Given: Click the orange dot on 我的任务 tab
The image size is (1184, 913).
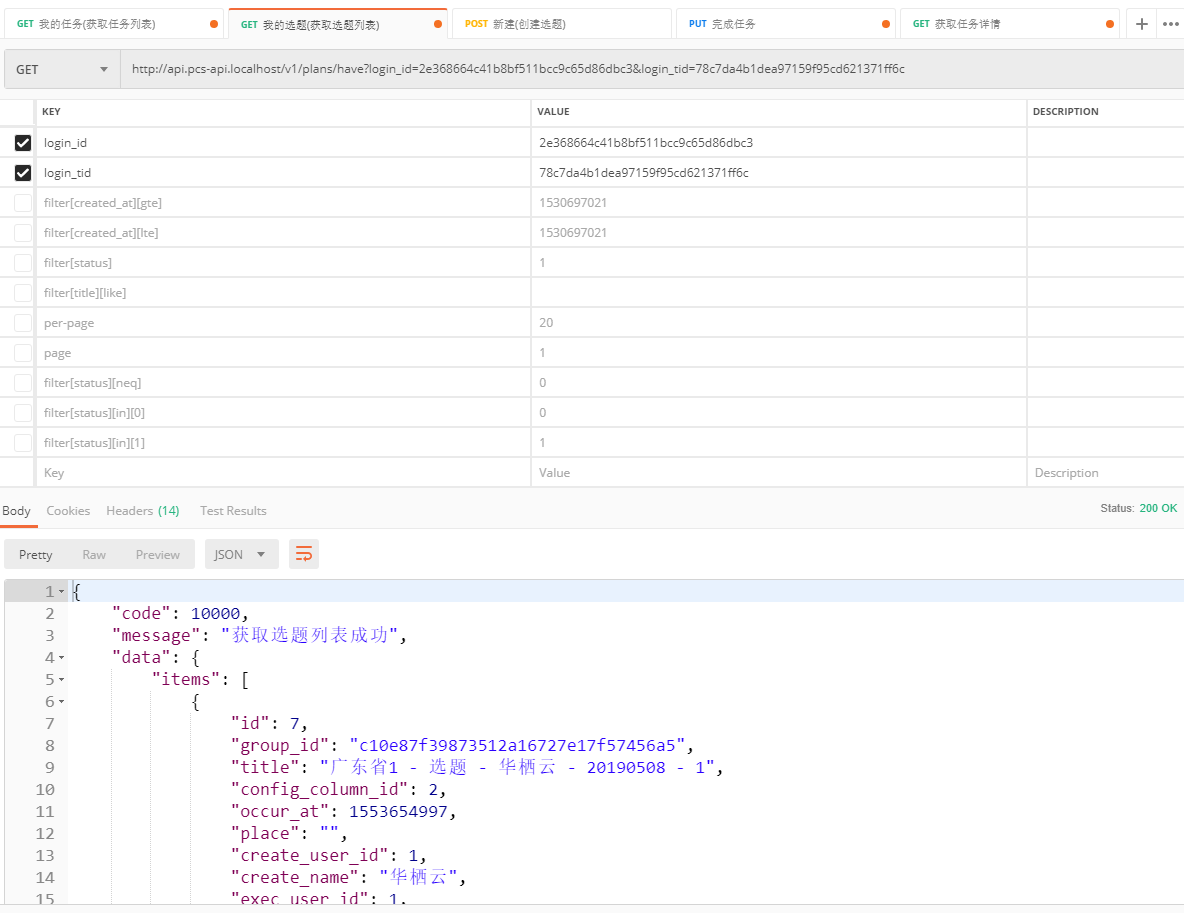Looking at the screenshot, I should click(214, 24).
